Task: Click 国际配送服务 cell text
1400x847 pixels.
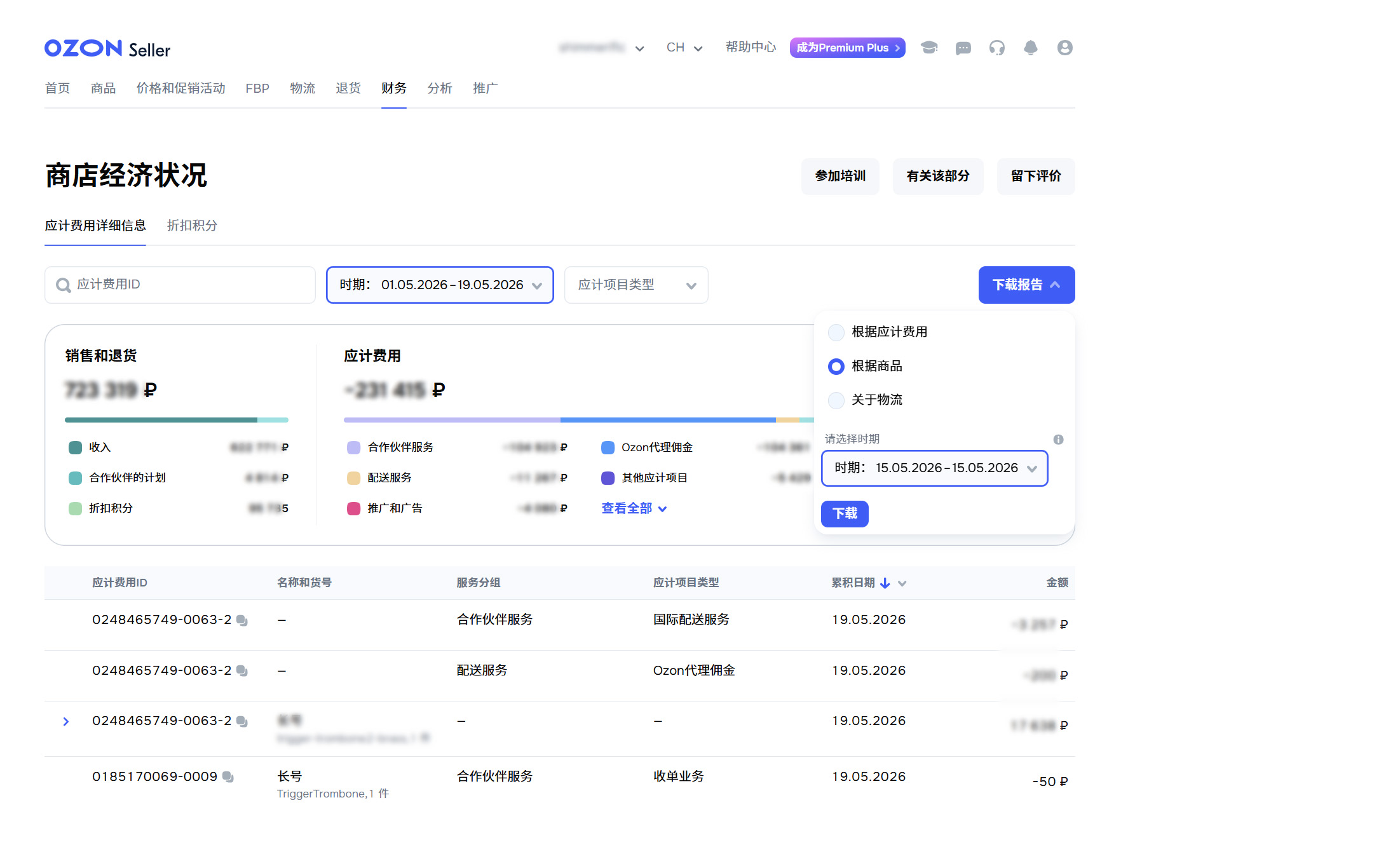Action: (x=691, y=620)
